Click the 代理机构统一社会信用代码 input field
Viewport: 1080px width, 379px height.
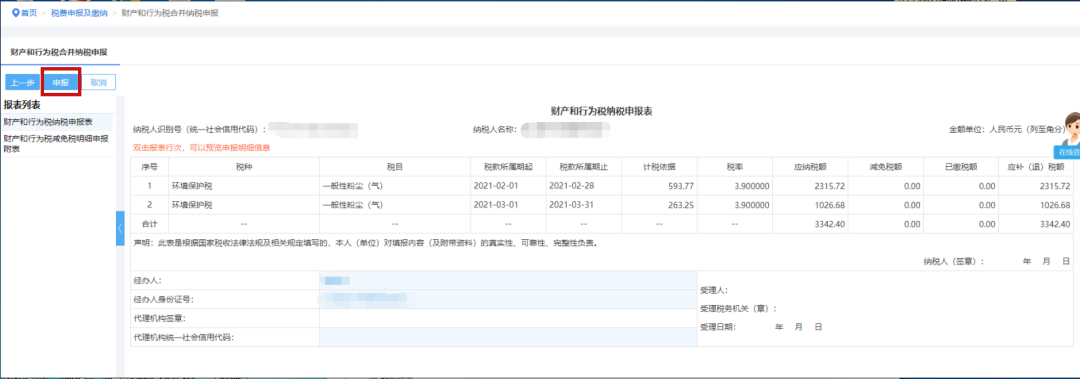(x=508, y=337)
